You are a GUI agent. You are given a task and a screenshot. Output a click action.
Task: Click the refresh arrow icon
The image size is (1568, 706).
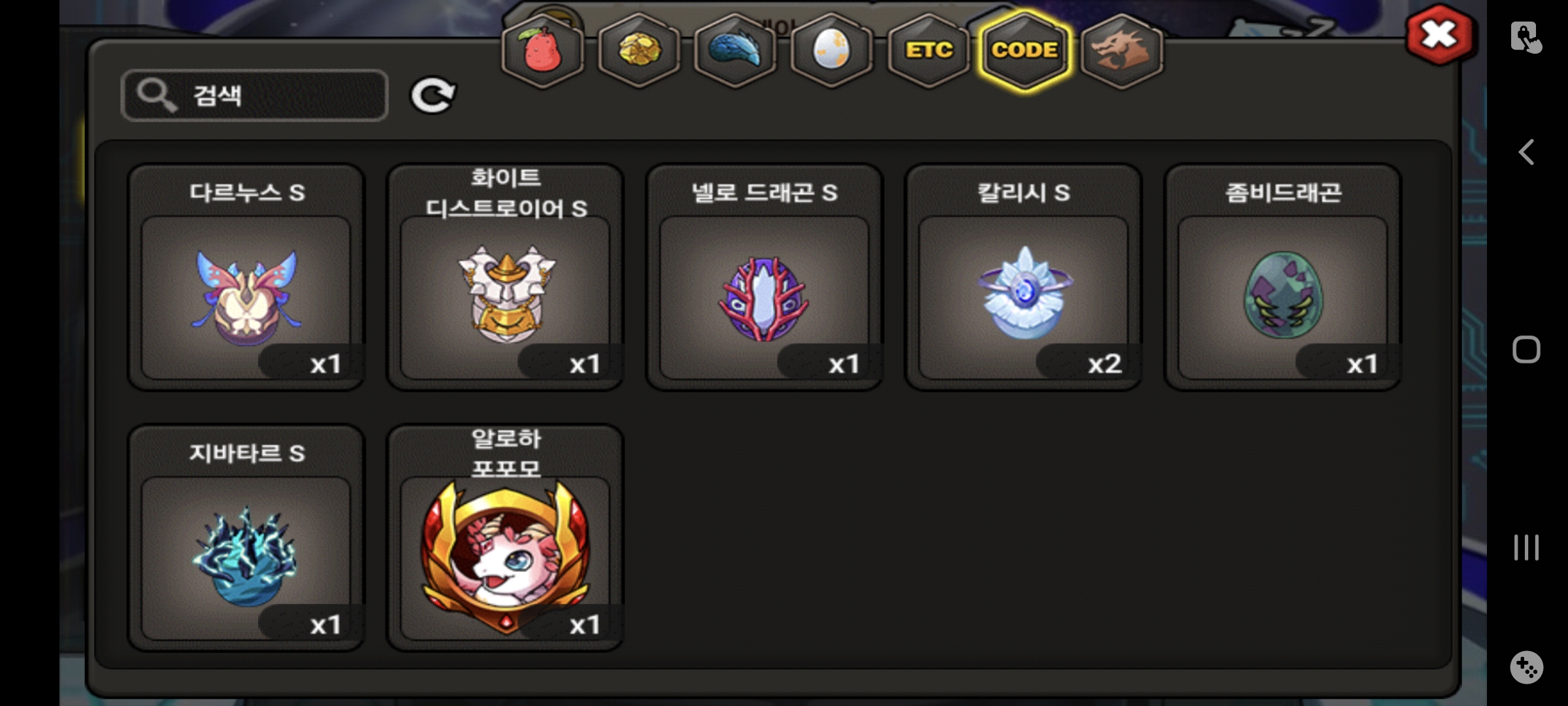click(x=433, y=95)
